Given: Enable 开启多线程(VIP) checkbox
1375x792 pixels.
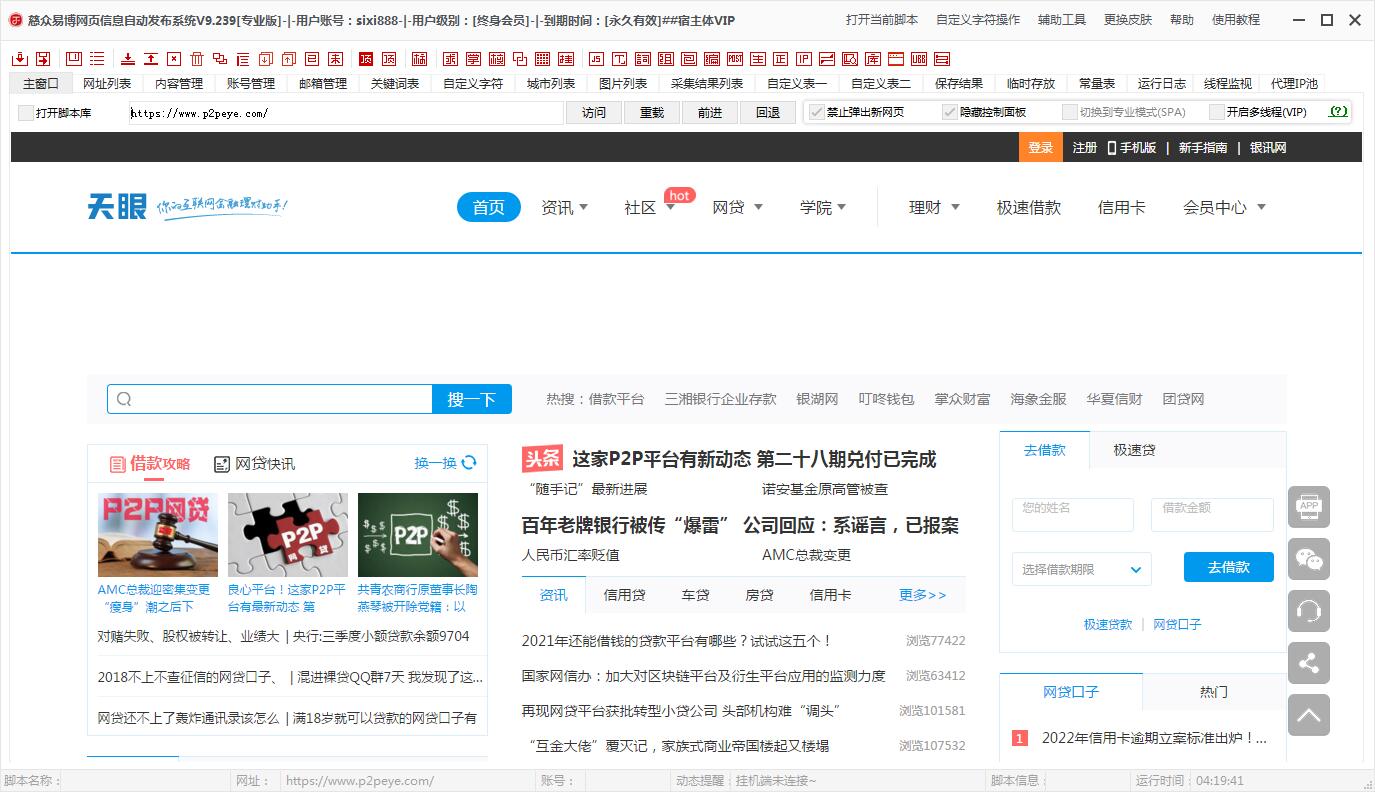Looking at the screenshot, I should click(x=1216, y=112).
